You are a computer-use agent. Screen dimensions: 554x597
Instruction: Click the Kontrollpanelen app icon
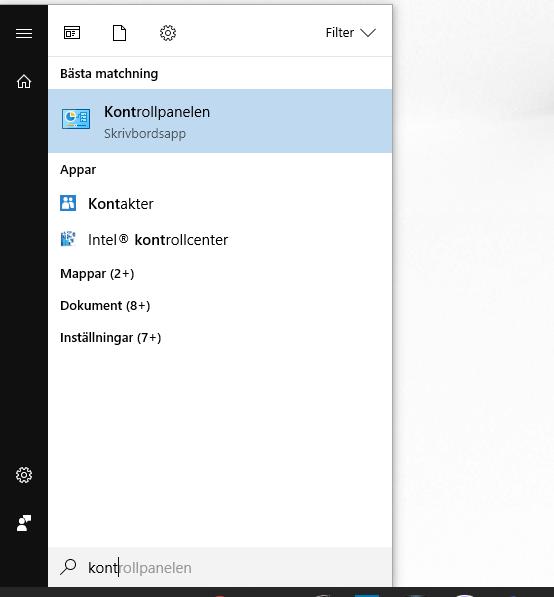[76, 119]
